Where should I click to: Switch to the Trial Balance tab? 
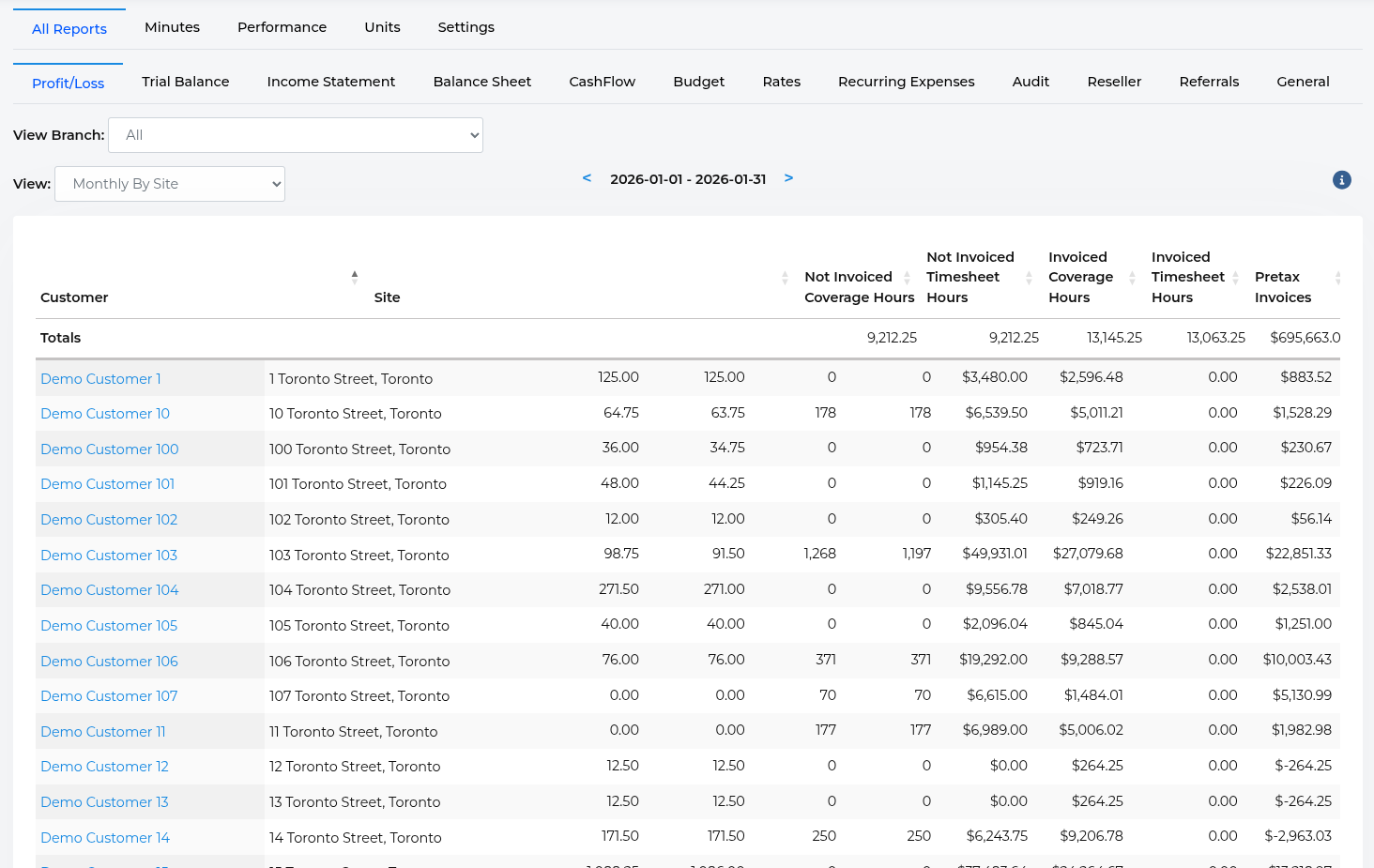coord(185,82)
